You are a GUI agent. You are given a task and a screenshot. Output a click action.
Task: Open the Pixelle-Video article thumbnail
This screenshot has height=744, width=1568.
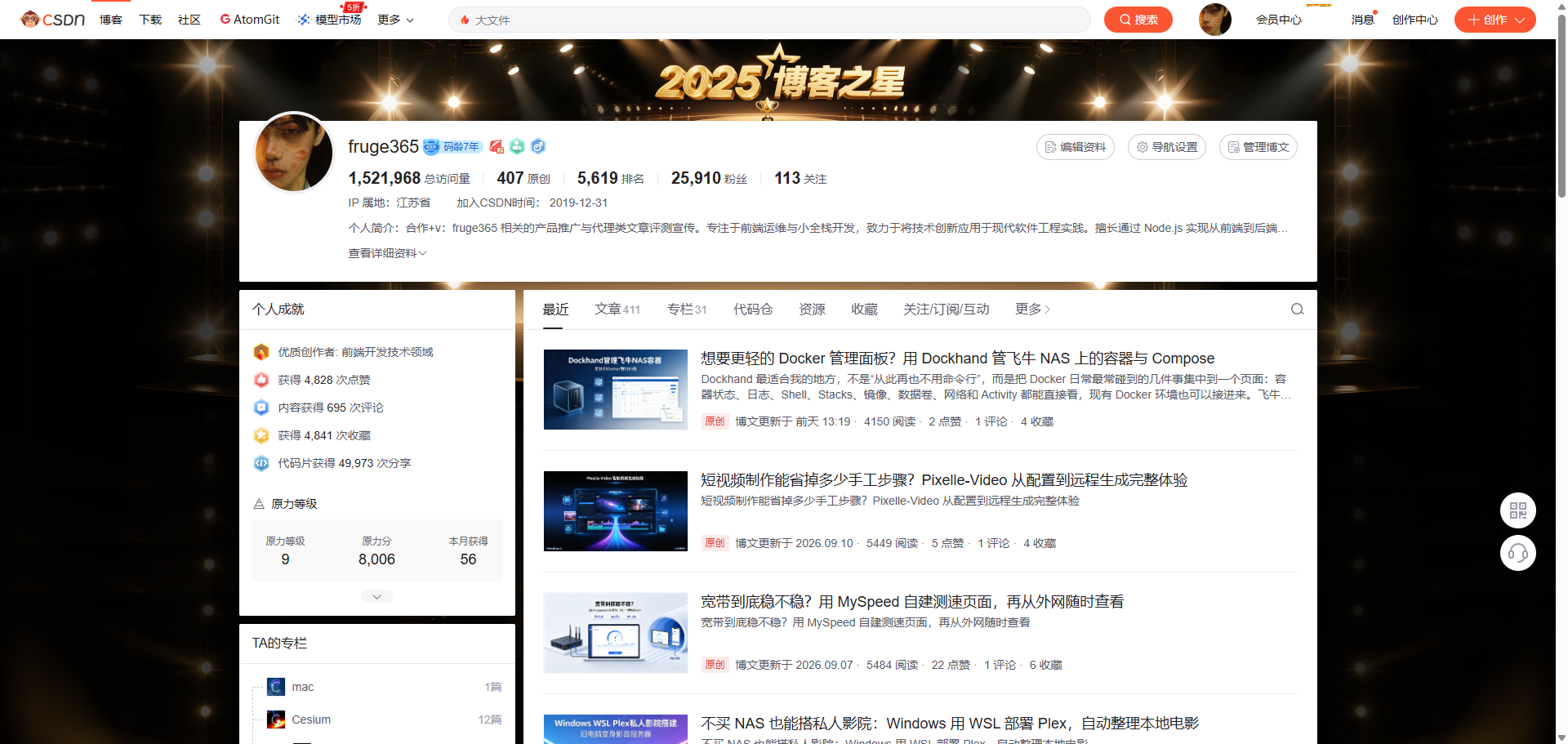pos(616,511)
